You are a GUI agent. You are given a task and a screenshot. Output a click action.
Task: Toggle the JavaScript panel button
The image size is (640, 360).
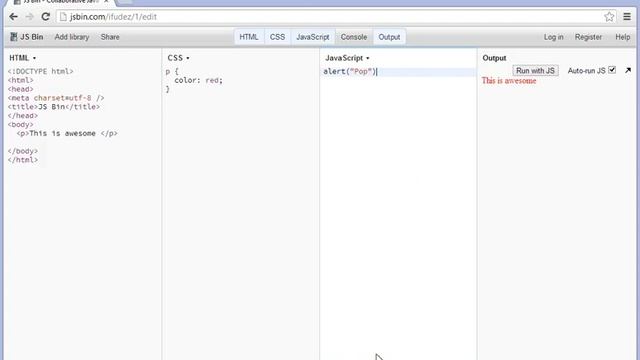[313, 37]
